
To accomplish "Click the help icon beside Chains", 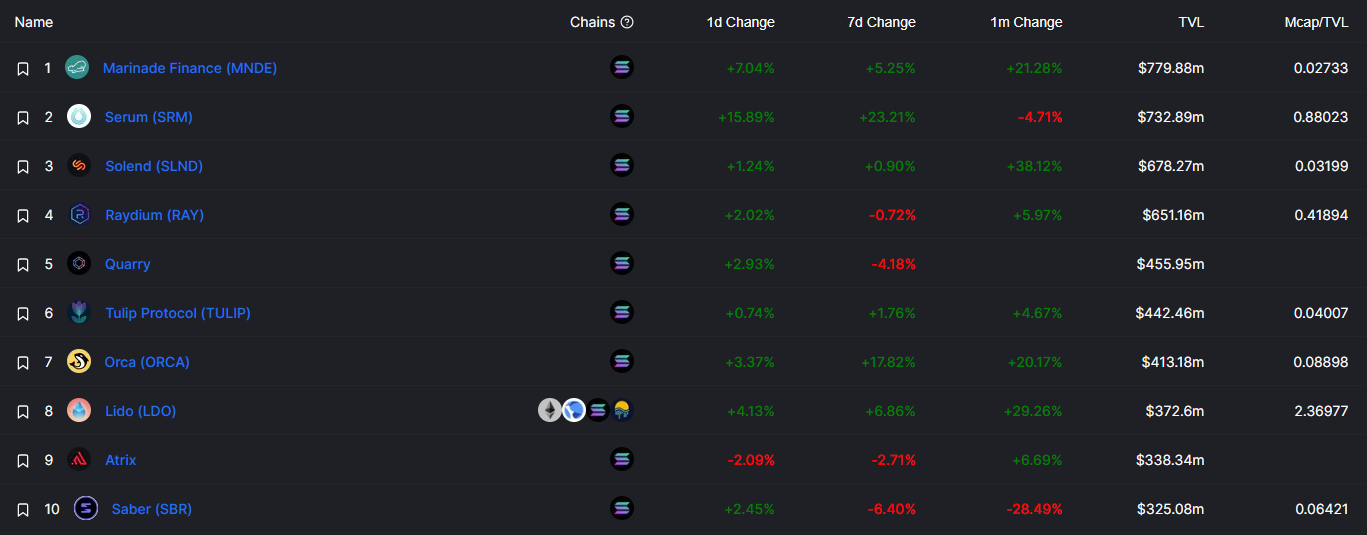I will coord(627,22).
